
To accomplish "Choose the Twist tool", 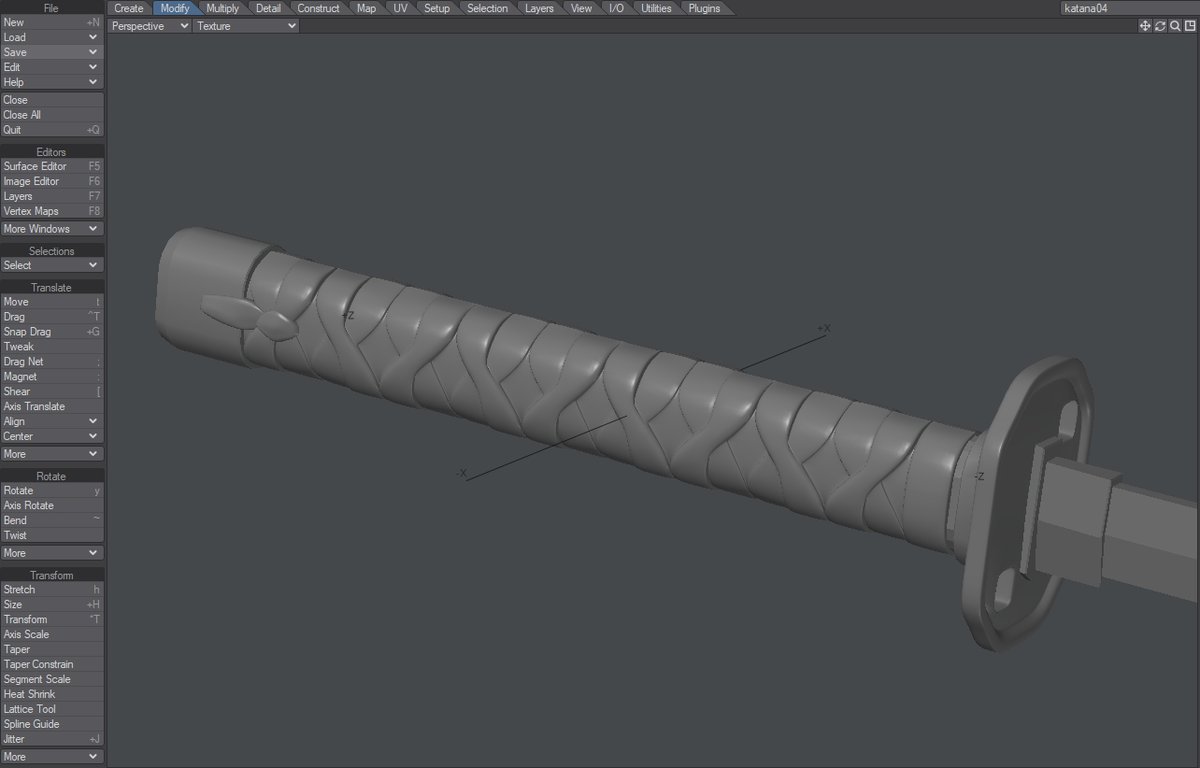I will click(x=52, y=536).
